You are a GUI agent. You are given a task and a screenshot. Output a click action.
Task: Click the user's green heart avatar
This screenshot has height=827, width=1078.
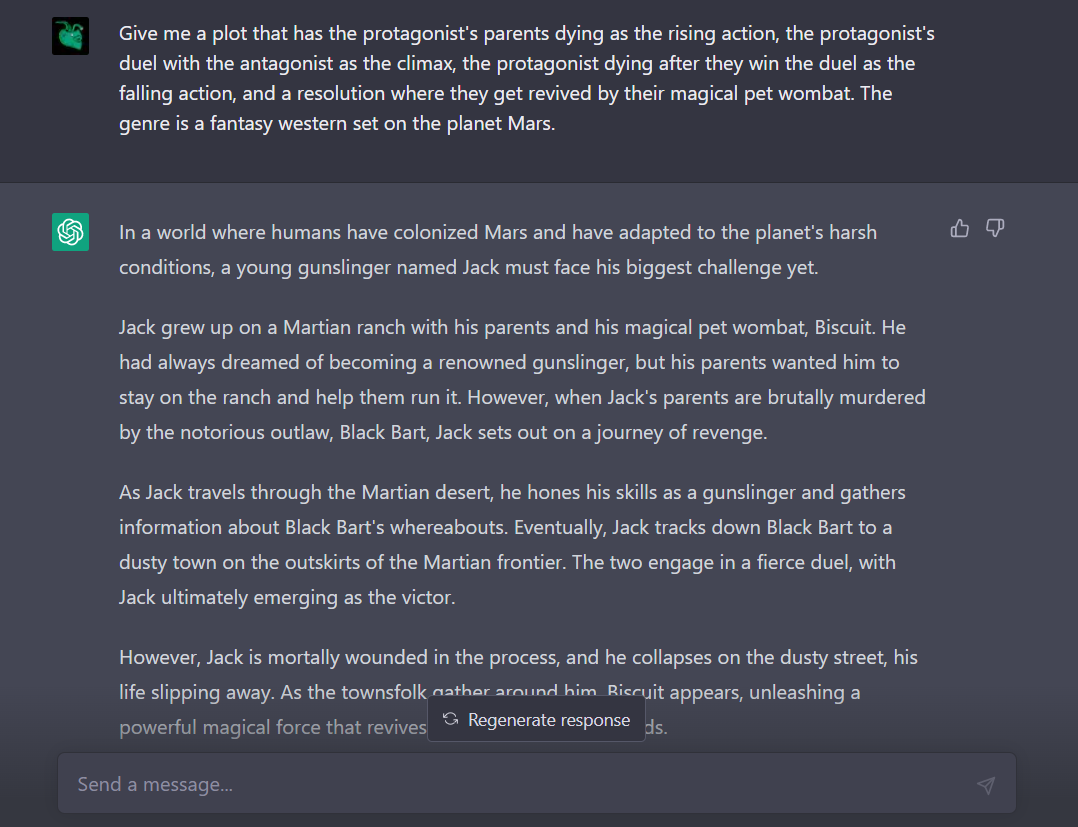coord(71,36)
